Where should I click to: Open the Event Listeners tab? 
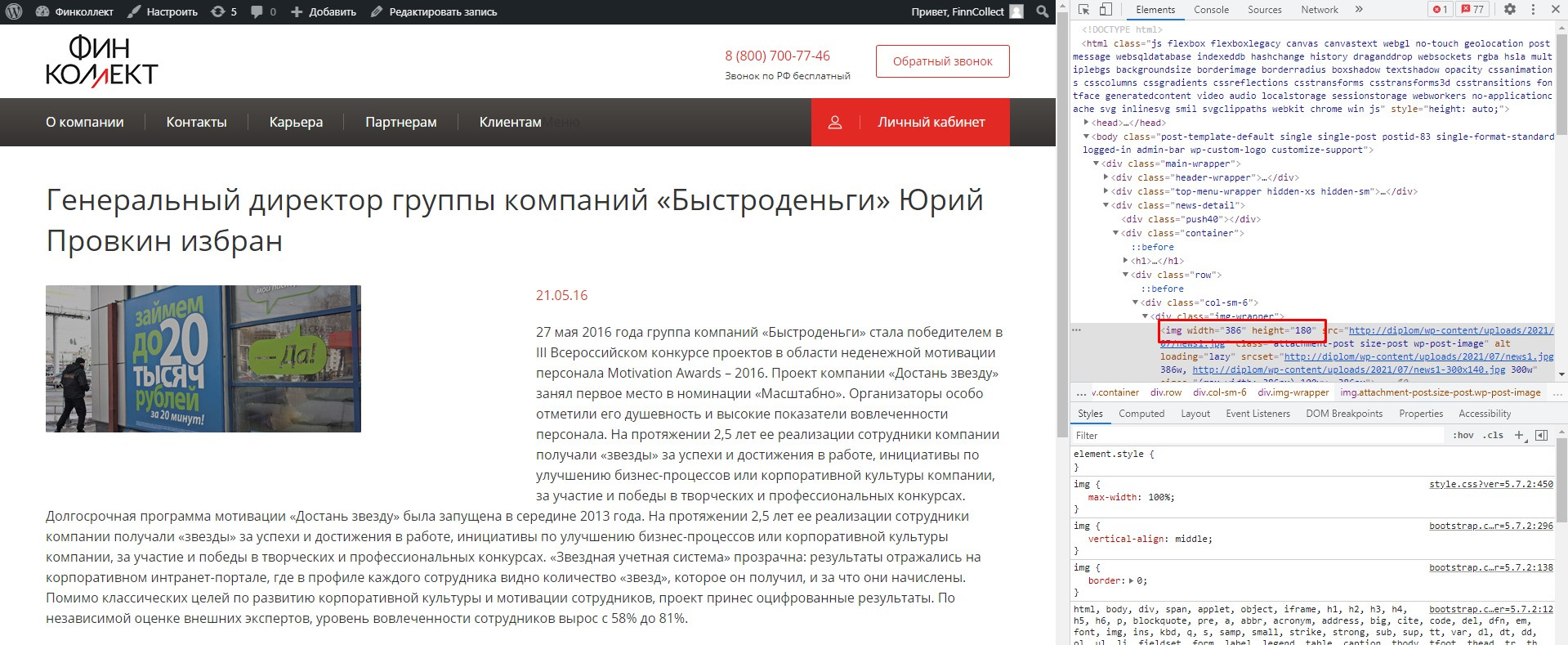tap(1258, 414)
